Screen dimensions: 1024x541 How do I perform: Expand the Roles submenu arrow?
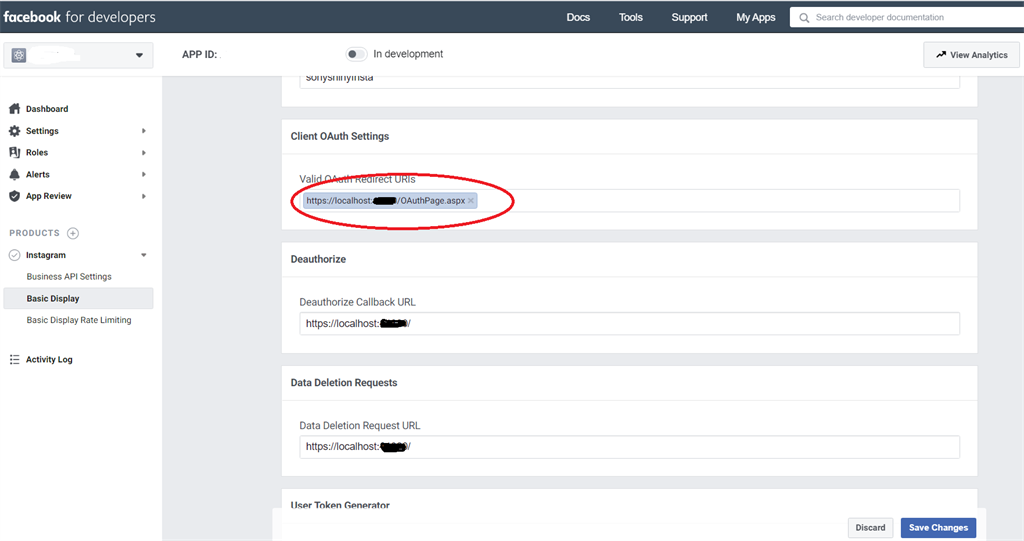point(144,153)
